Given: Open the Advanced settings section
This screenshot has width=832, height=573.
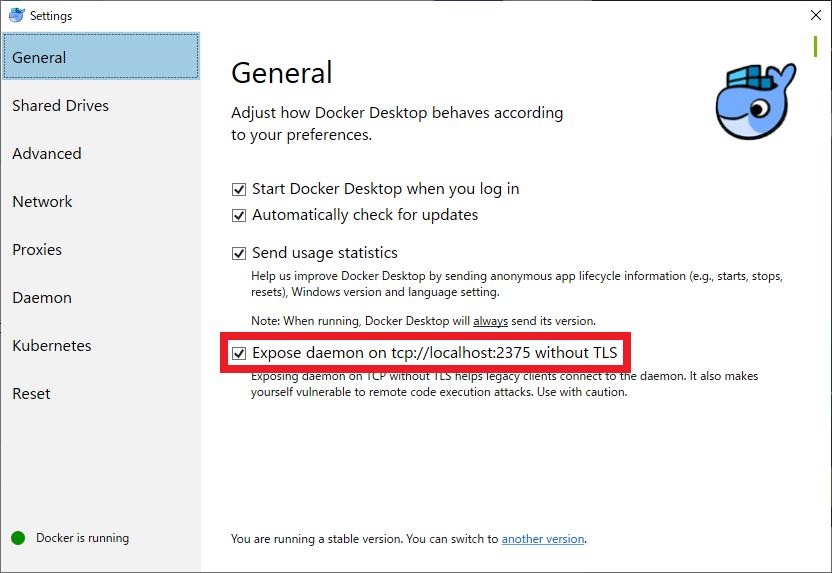Looking at the screenshot, I should pos(101,153).
